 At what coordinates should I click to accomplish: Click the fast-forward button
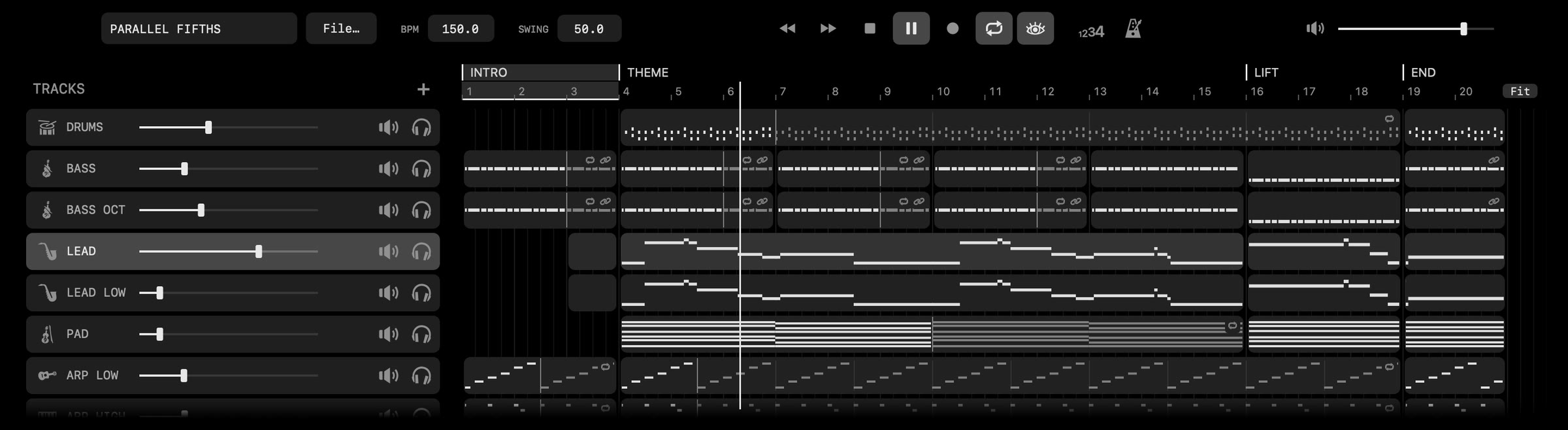point(828,29)
